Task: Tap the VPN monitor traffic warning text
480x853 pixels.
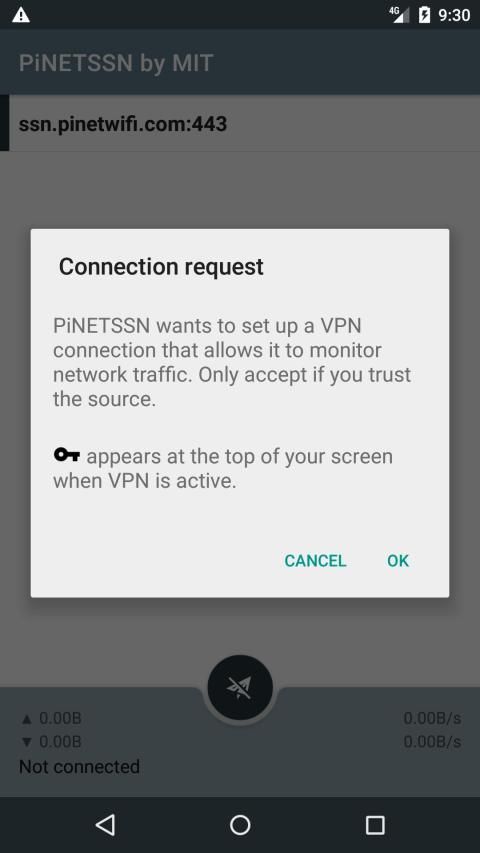Action: [232, 362]
